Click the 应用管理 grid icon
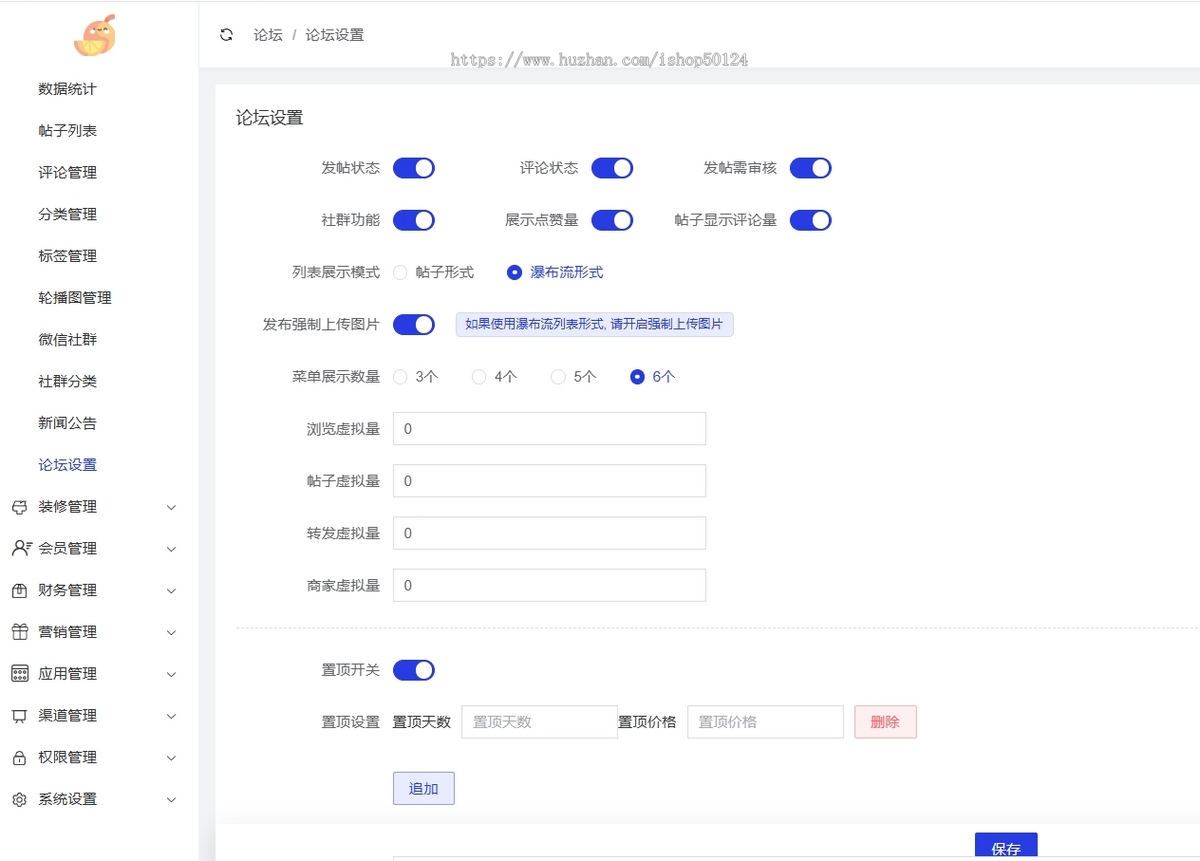Screen dimensions: 1200x861 tap(19, 674)
